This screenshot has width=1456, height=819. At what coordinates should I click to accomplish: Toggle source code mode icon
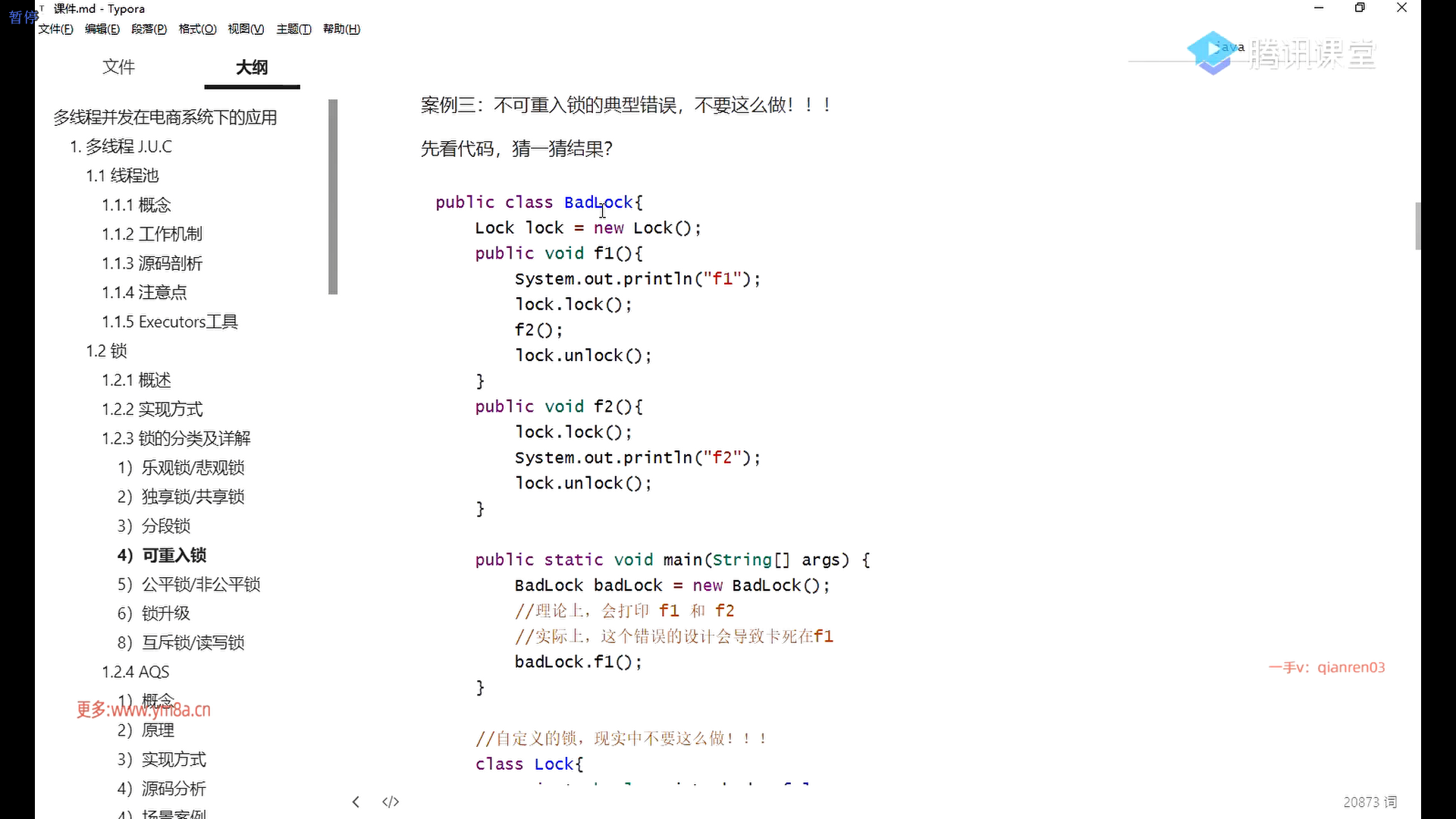(x=391, y=802)
